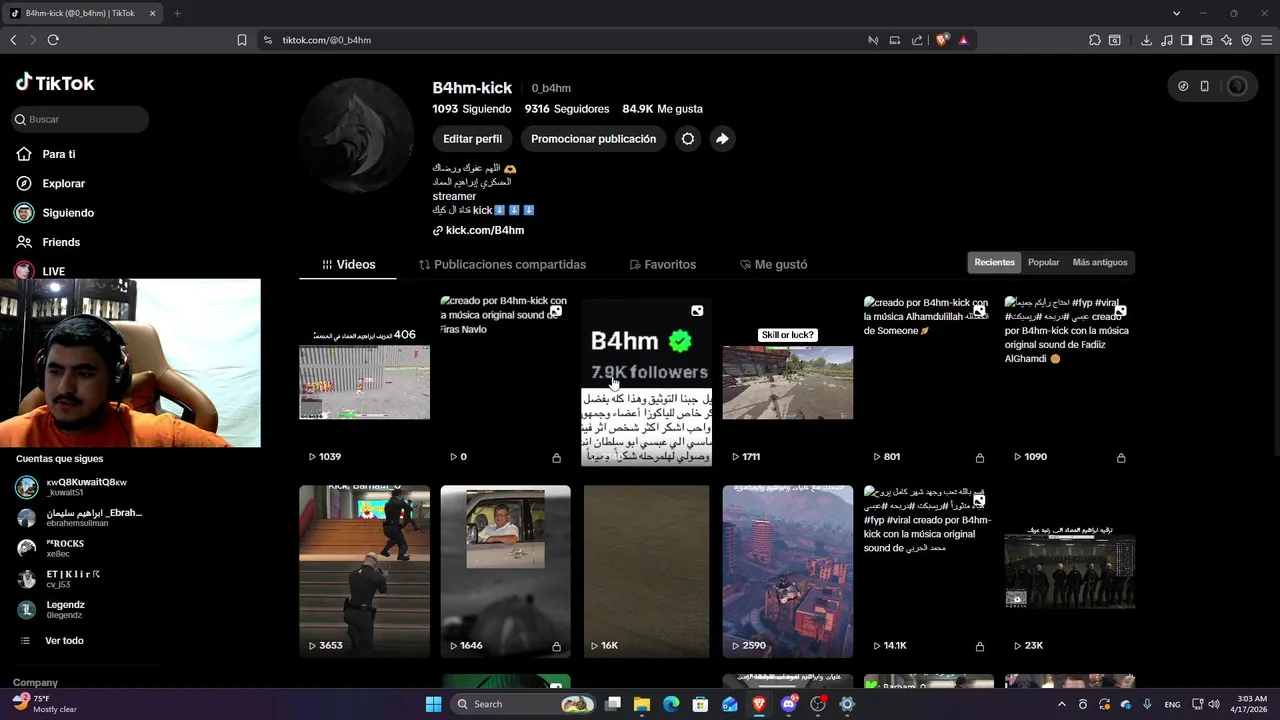Open the profile avatar picture
The width and height of the screenshot is (1280, 720).
[x=357, y=135]
